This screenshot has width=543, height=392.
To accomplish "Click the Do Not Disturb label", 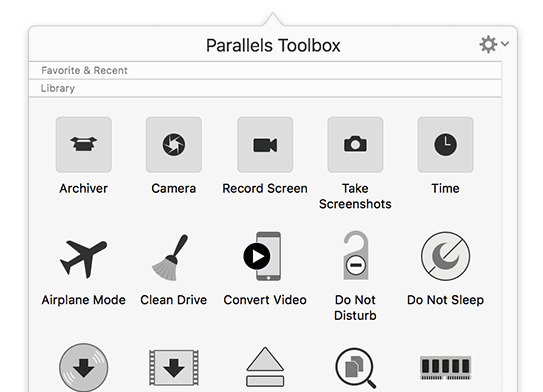I will pyautogui.click(x=355, y=308).
